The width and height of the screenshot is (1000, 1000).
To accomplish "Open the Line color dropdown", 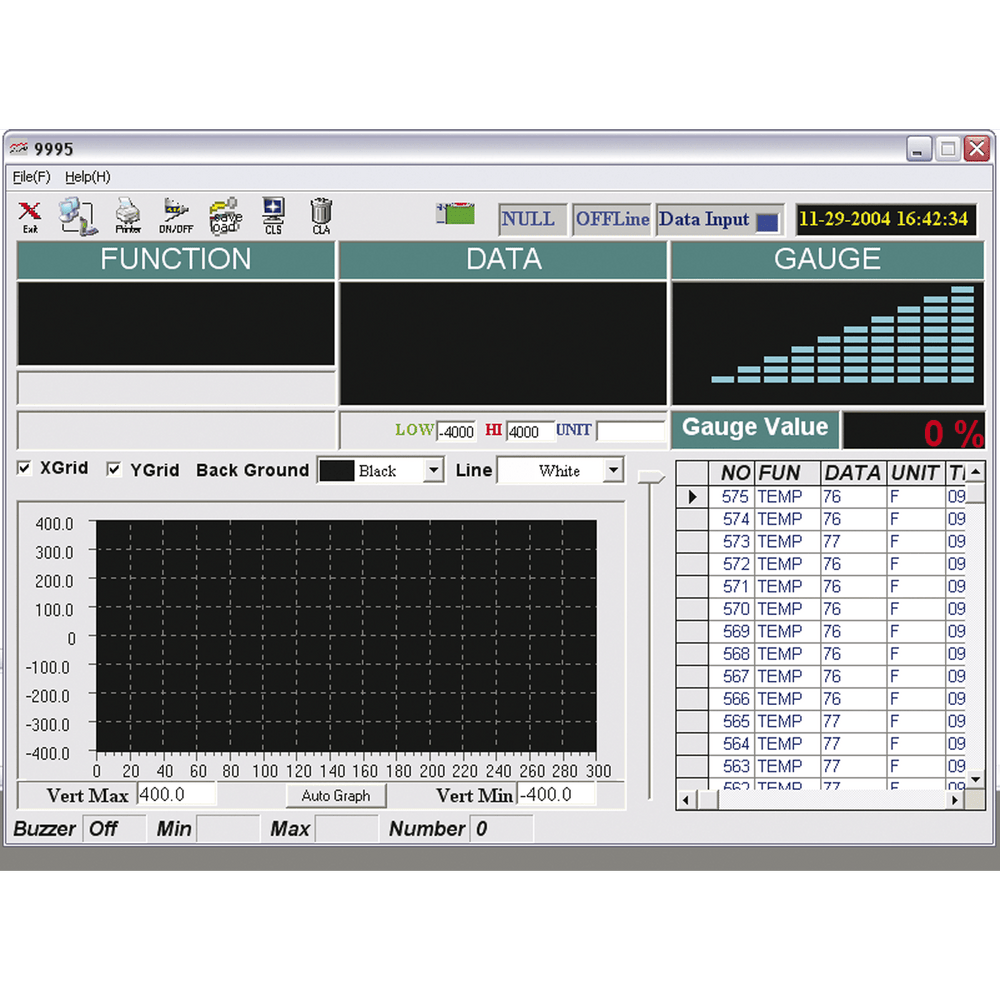I will (x=613, y=471).
